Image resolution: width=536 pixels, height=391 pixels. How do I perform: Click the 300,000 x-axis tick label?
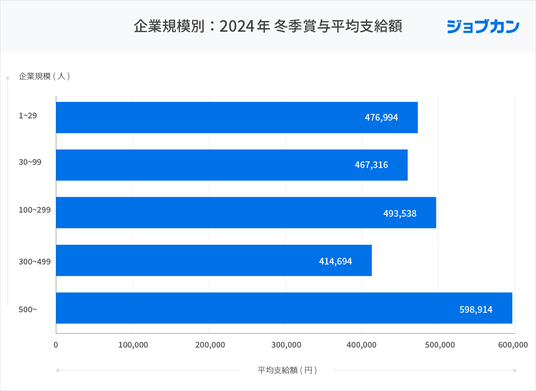coord(286,345)
